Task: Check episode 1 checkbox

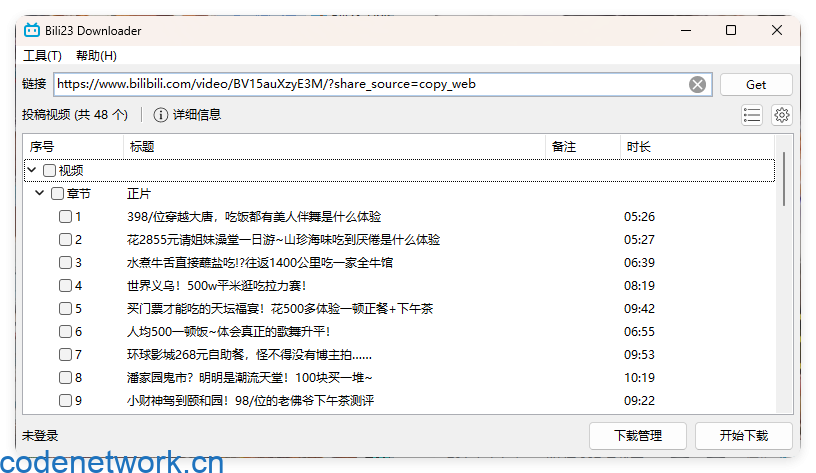Action: click(x=66, y=216)
